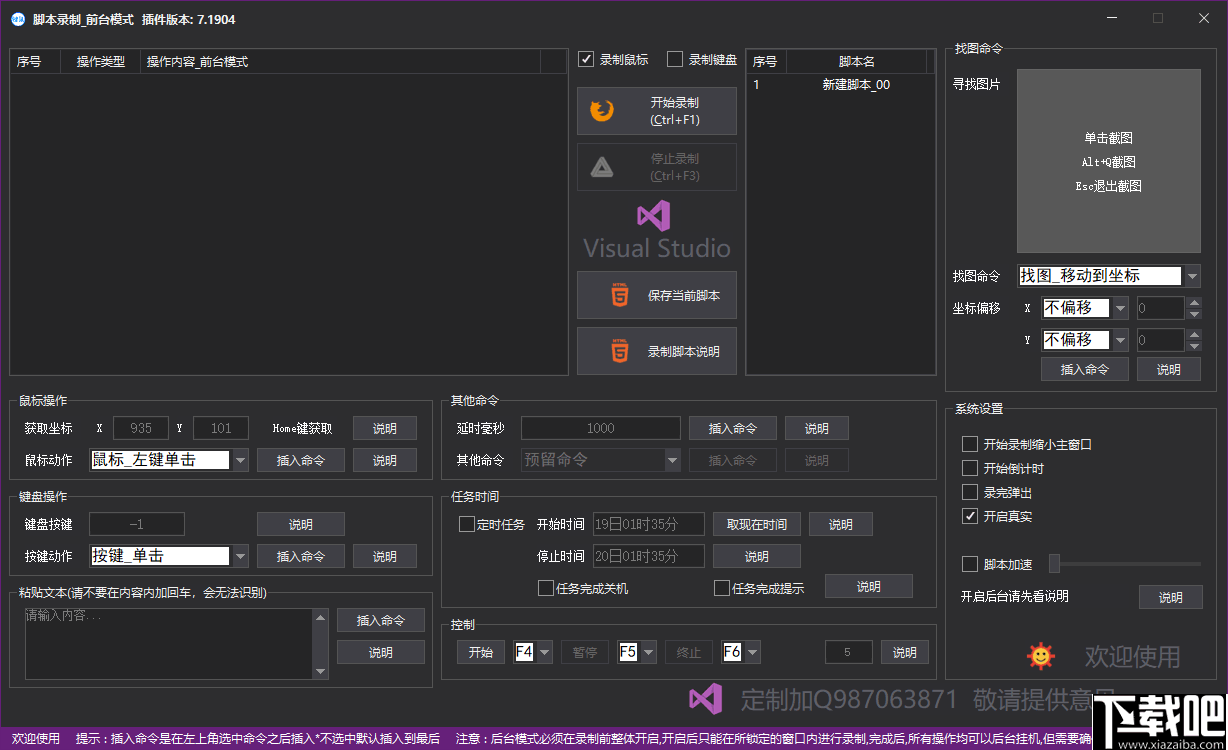
Task: Increase X offset value with up stepper
Action: pyautogui.click(x=1193, y=302)
